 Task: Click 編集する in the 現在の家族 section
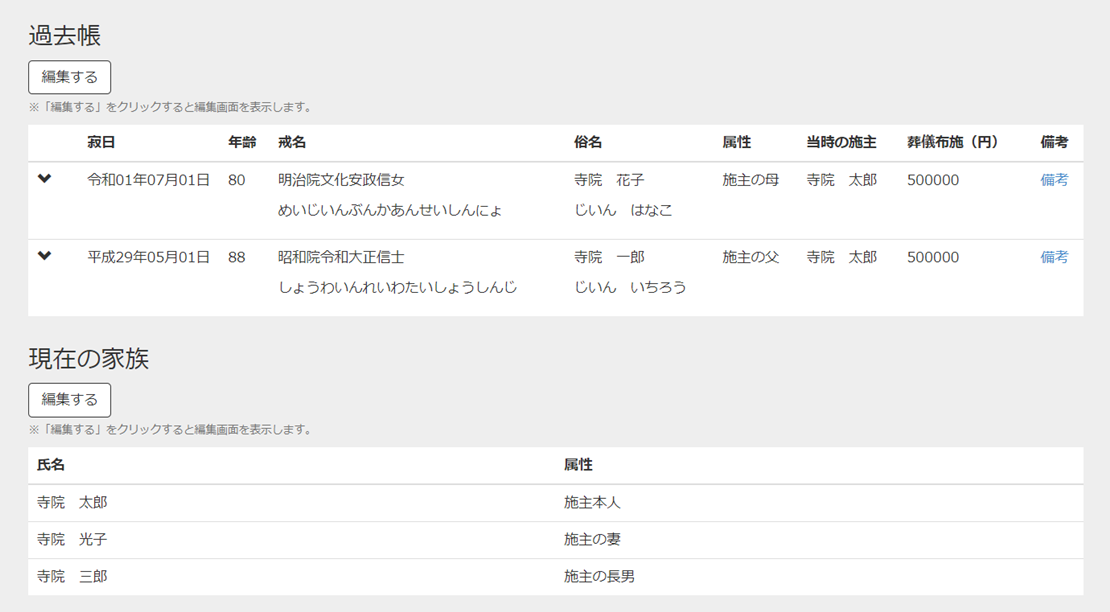click(69, 400)
